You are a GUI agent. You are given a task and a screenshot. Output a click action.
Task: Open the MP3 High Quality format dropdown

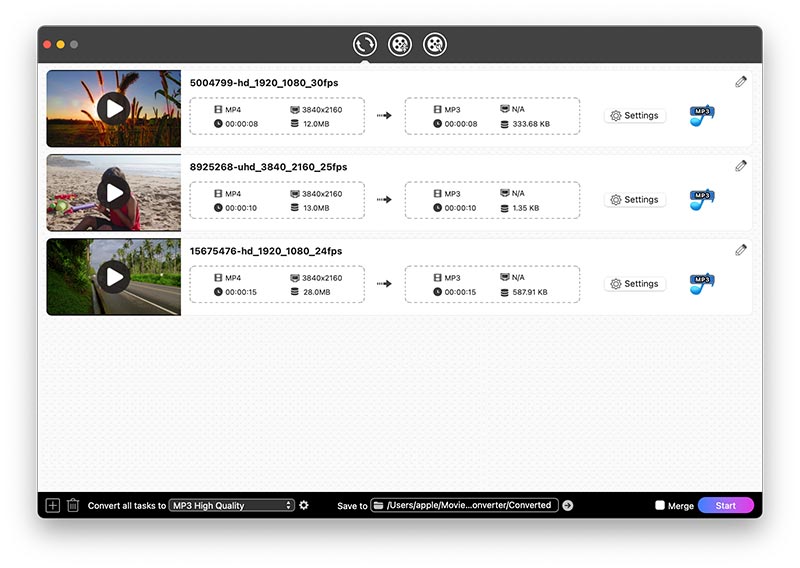pyautogui.click(x=232, y=505)
